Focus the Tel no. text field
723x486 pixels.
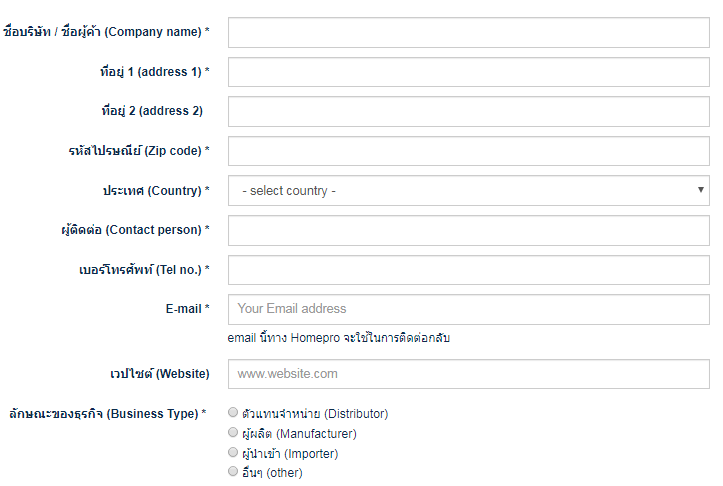click(468, 270)
